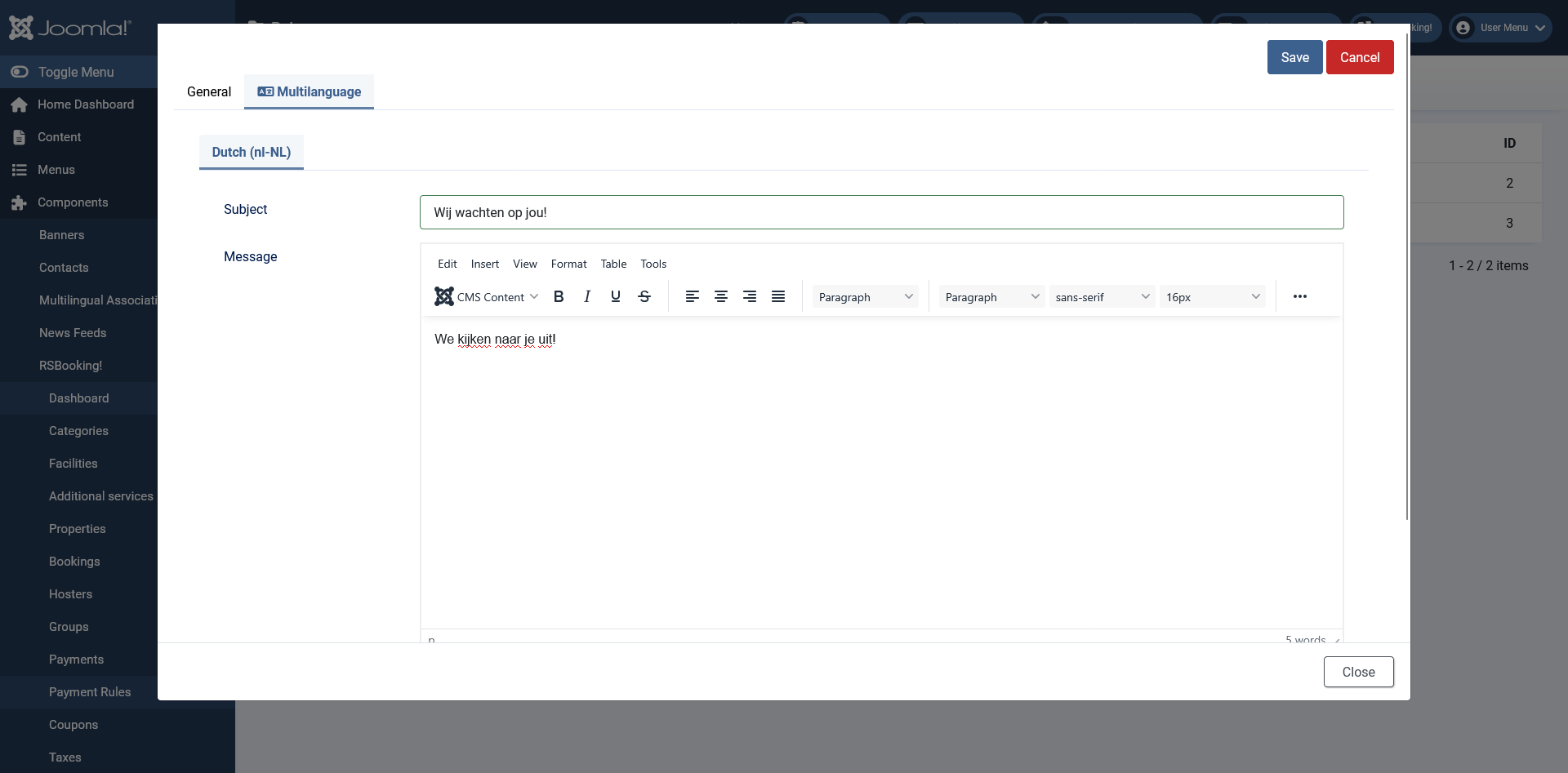Toggle Menu in the sidebar
This screenshot has height=773, width=1568.
78,72
